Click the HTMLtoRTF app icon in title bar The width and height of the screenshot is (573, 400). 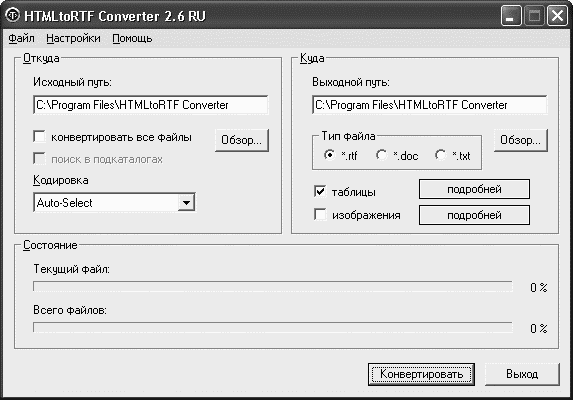[x=13, y=16]
